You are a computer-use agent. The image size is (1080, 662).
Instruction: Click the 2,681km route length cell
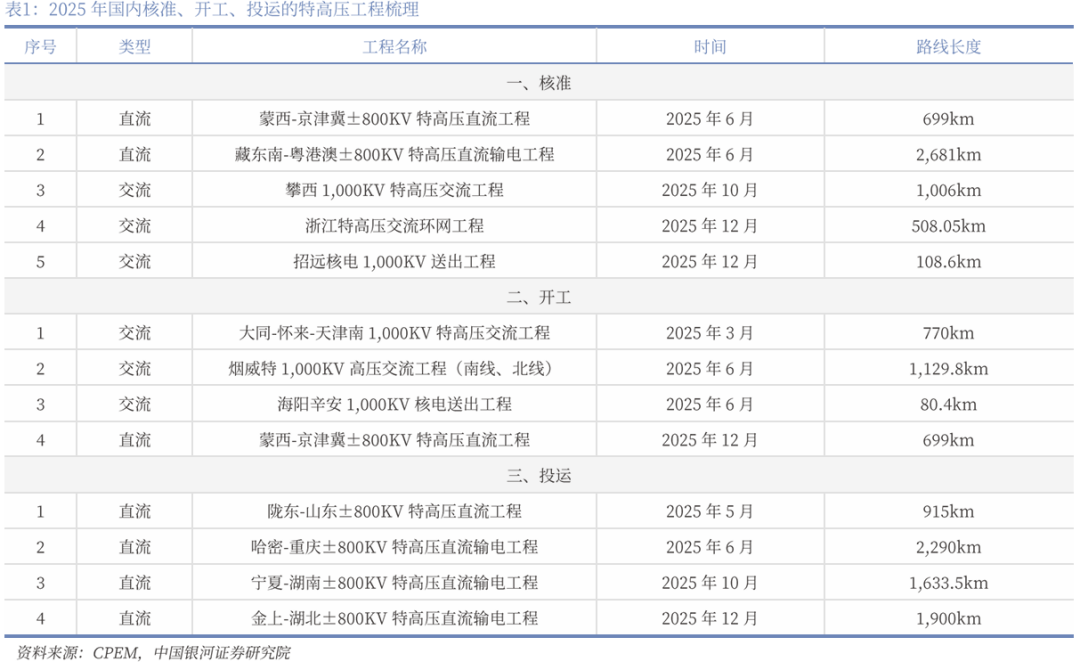coord(948,155)
